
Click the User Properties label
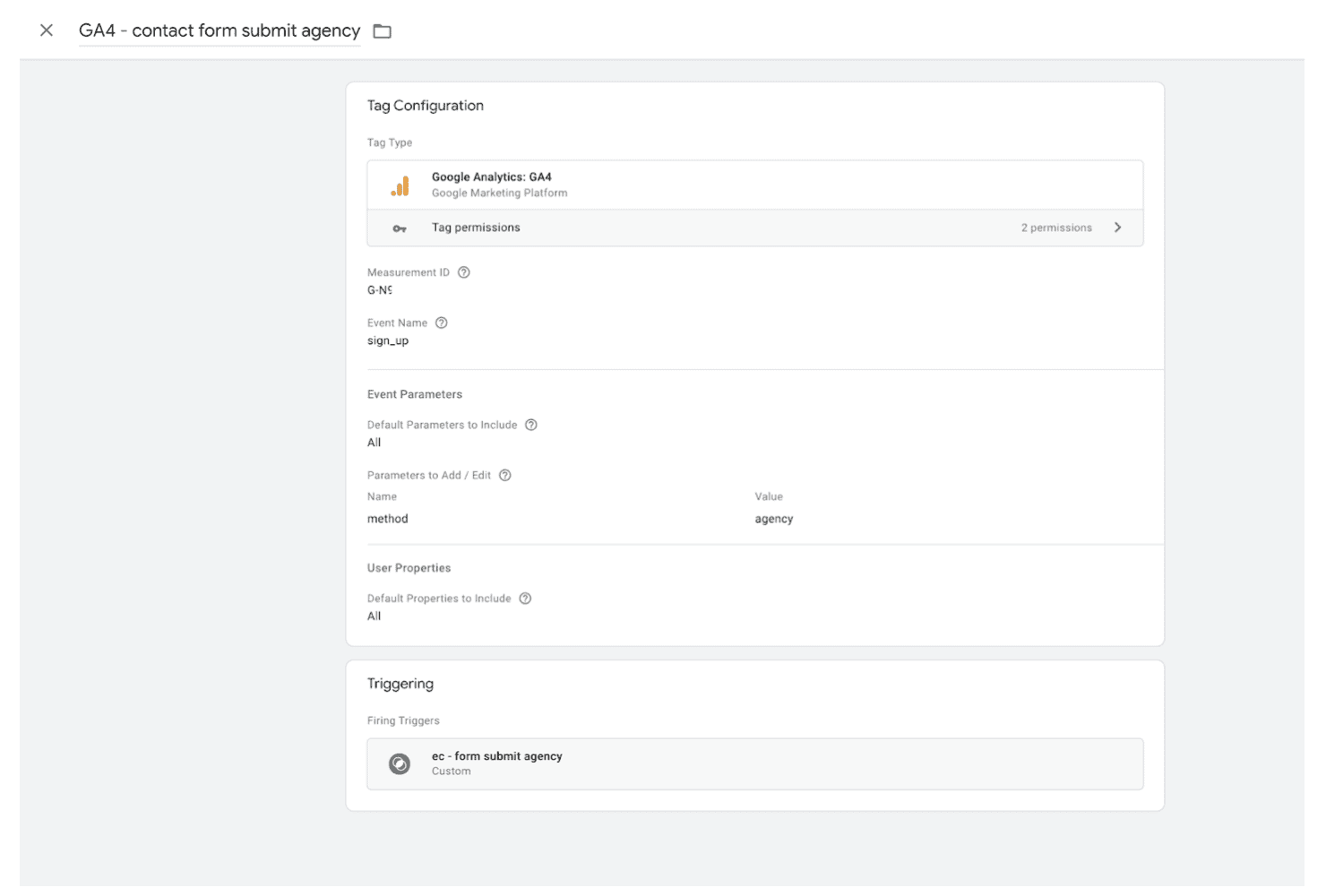(x=409, y=568)
